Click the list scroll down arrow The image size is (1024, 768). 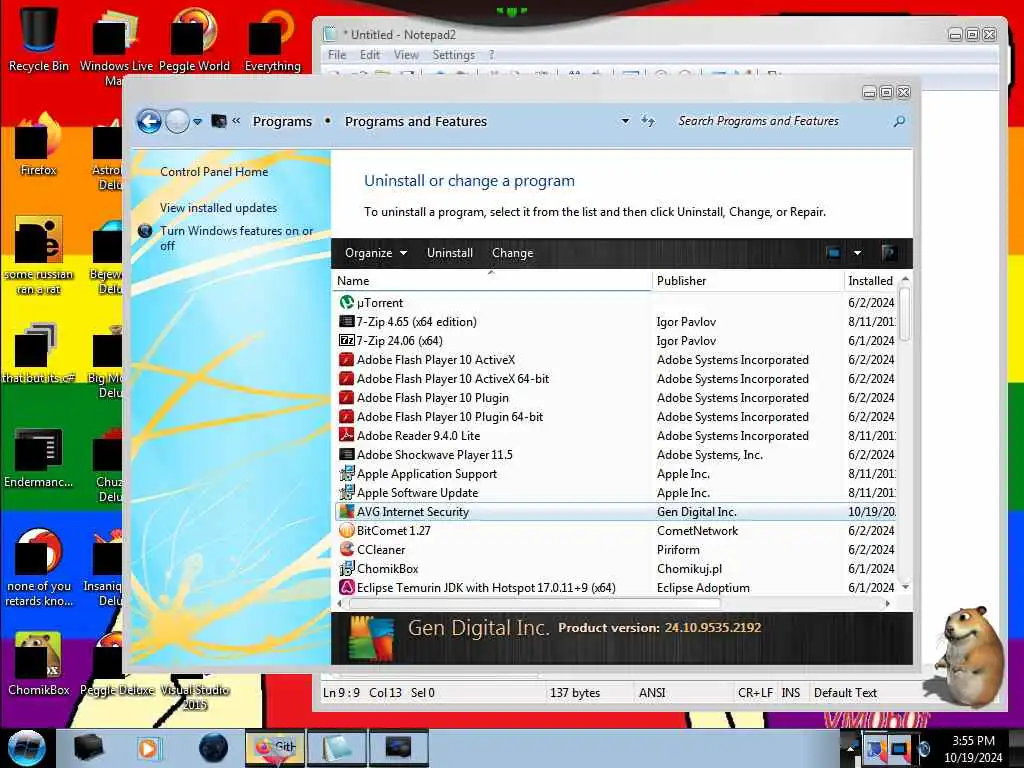click(x=904, y=587)
